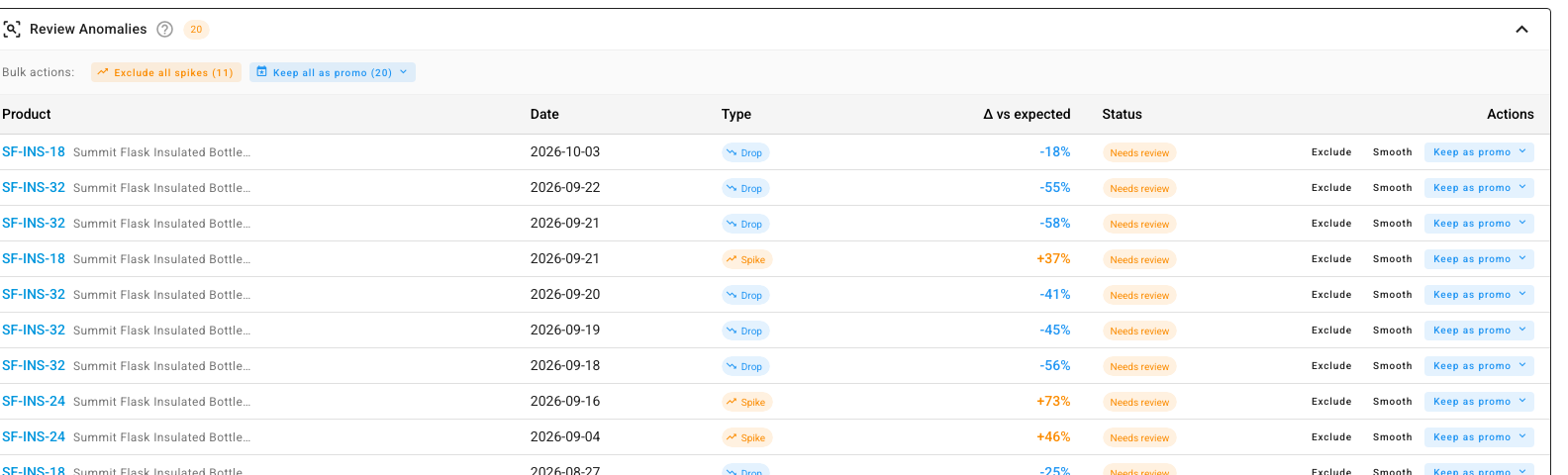Open SF-INS-32 link dated 2026-09-18
Image resolution: width=1568 pixels, height=475 pixels.
(x=34, y=365)
